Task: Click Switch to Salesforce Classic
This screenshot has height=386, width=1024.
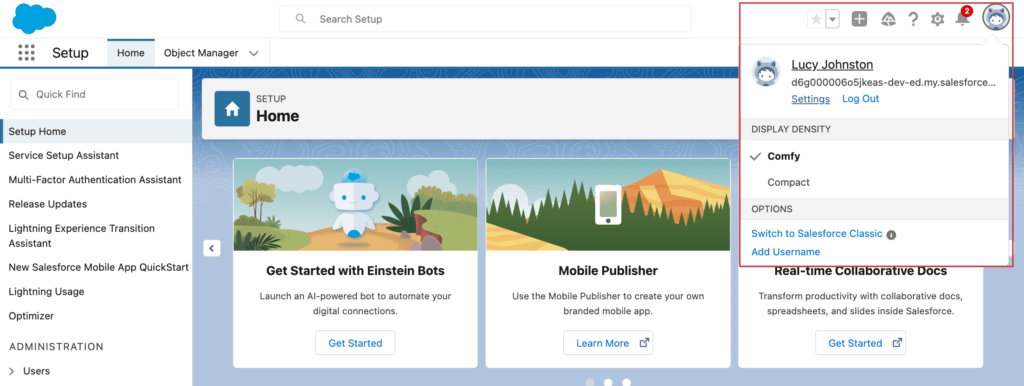Action: [816, 233]
